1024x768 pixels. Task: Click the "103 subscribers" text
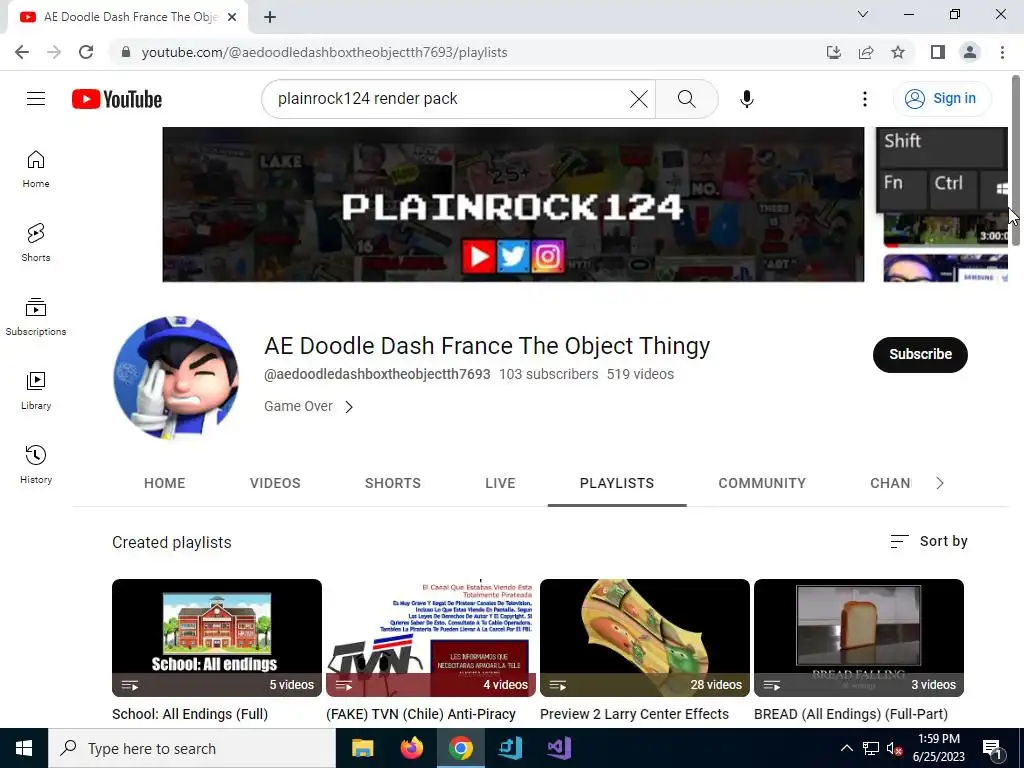549,374
